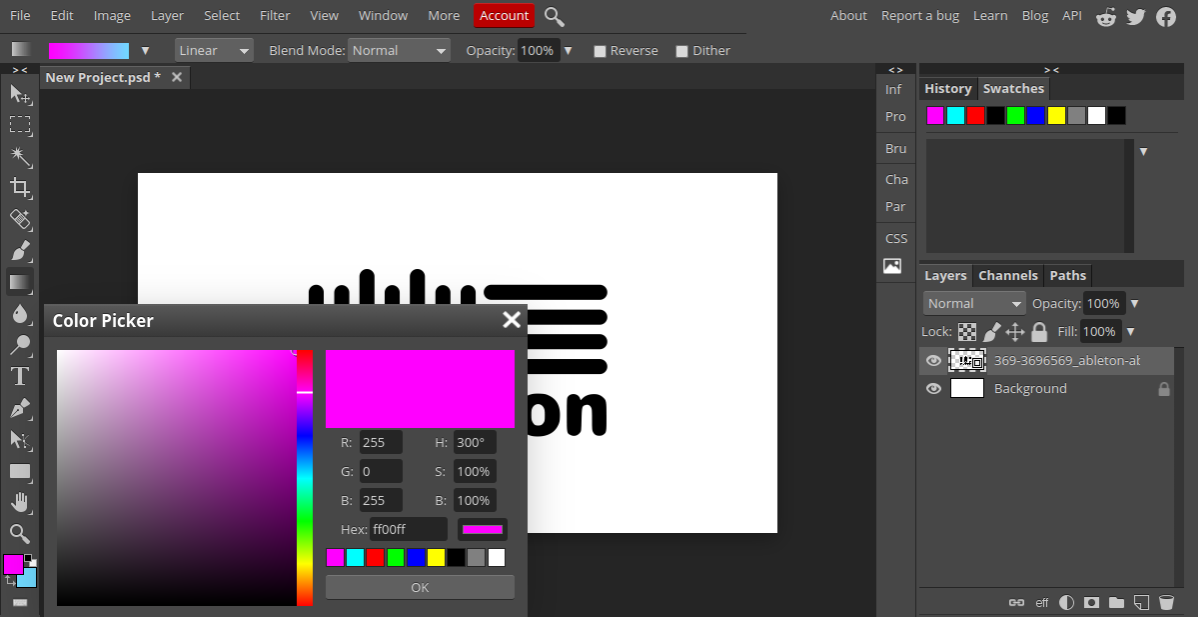This screenshot has height=617, width=1198.
Task: Select the Gradient tool in toolbar
Action: [20, 283]
